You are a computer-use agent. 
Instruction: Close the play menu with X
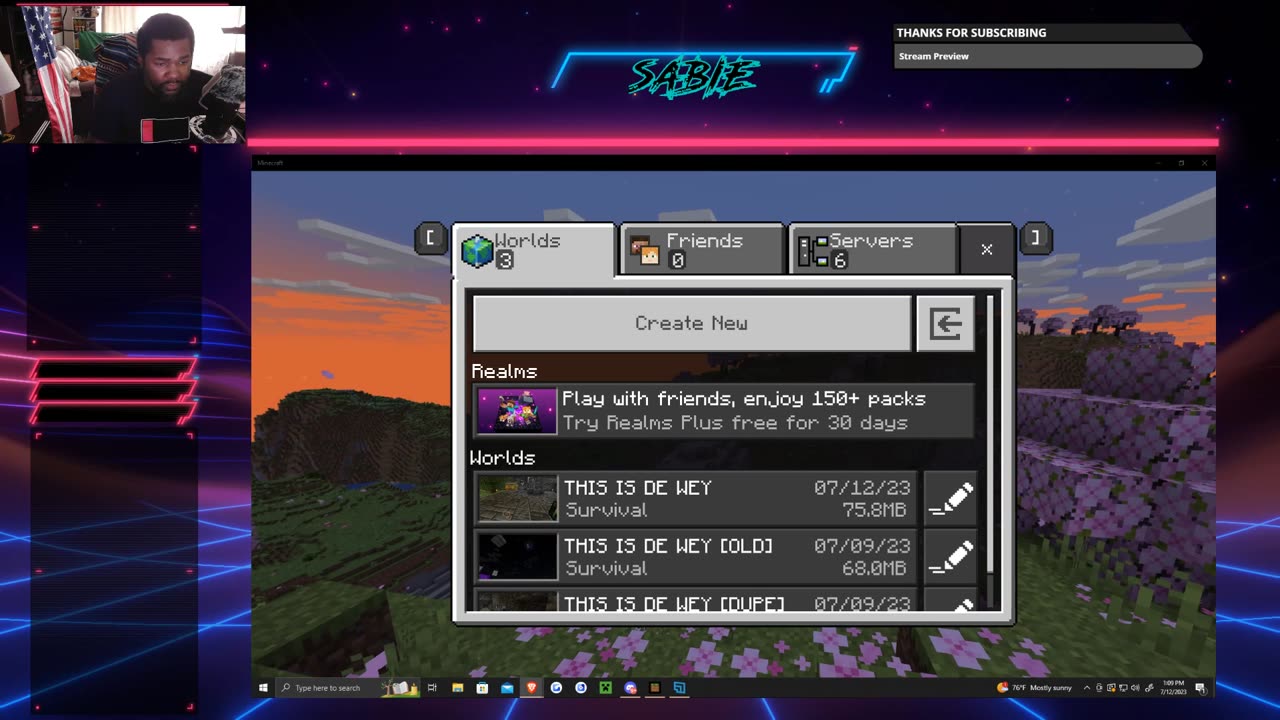point(987,249)
